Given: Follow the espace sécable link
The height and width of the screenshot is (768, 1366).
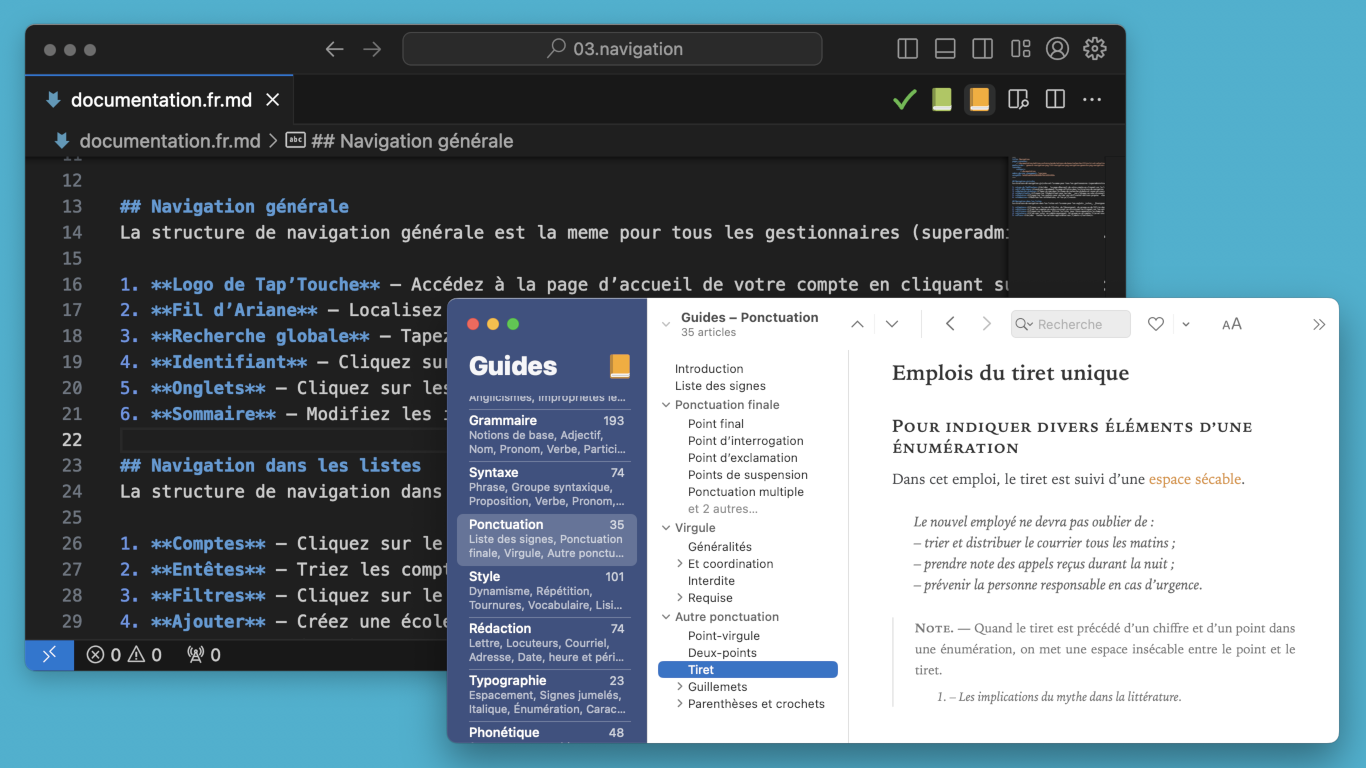Looking at the screenshot, I should click(x=1194, y=479).
